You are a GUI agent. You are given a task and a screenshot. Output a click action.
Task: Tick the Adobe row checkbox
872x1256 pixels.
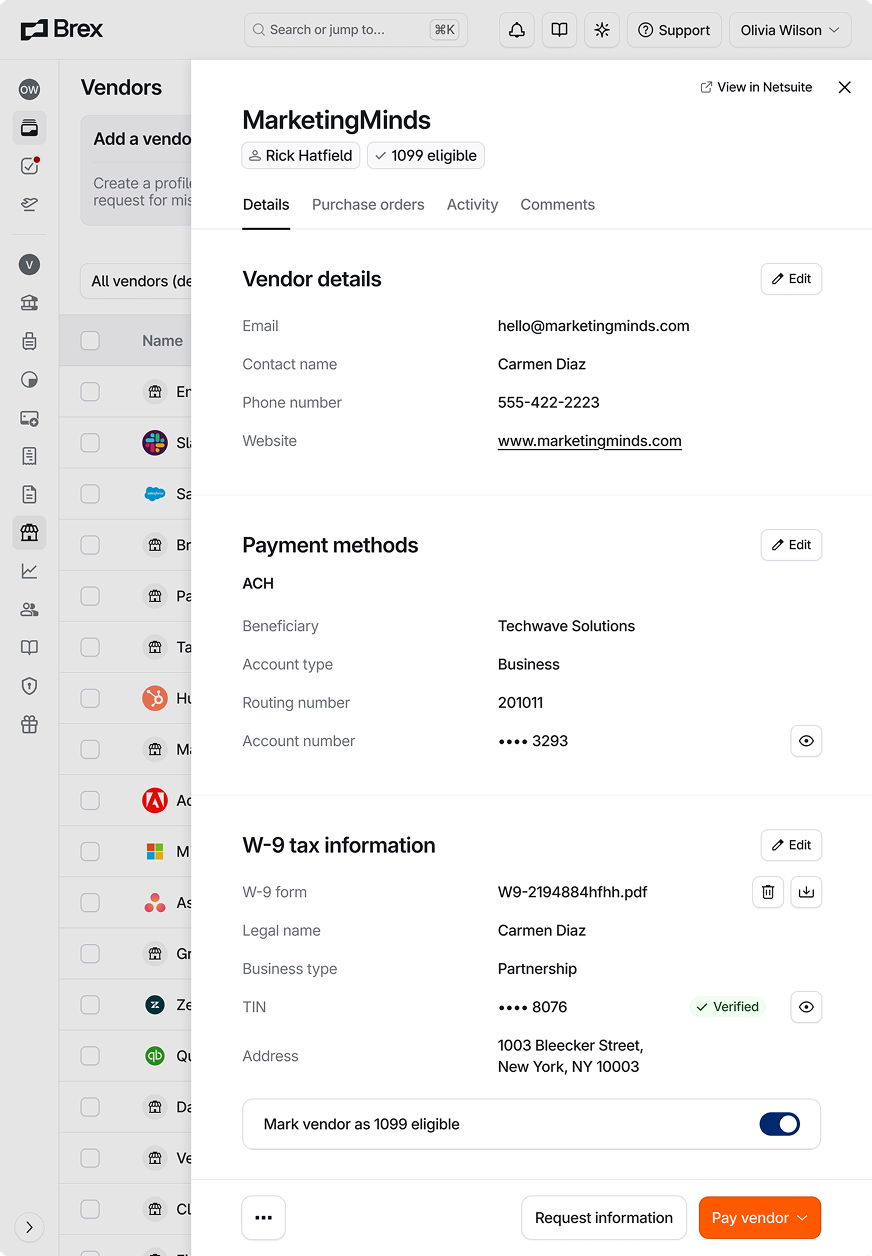[x=90, y=800]
